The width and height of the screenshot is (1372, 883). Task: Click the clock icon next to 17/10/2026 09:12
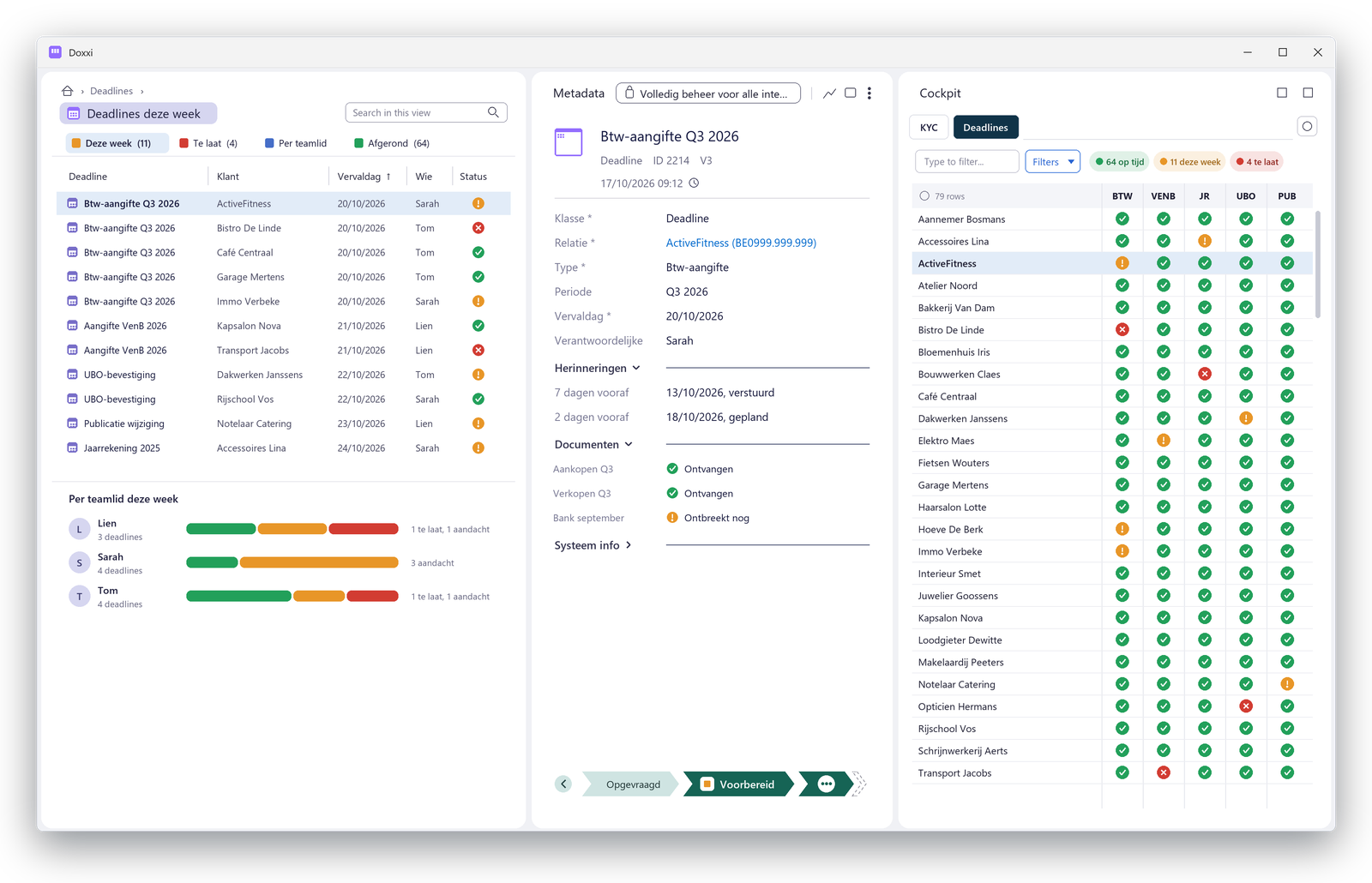click(695, 183)
